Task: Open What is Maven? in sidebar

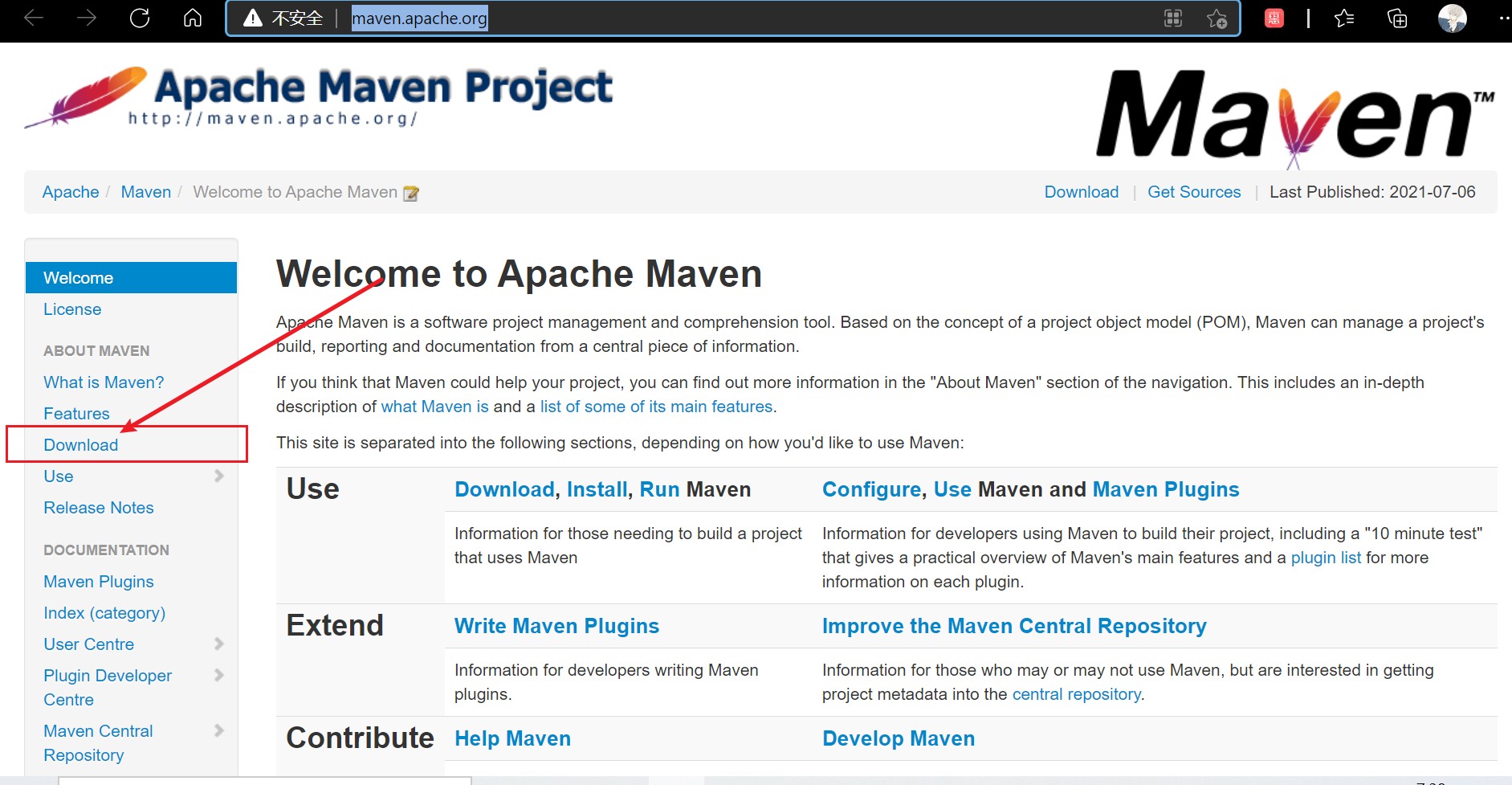Action: tap(104, 382)
